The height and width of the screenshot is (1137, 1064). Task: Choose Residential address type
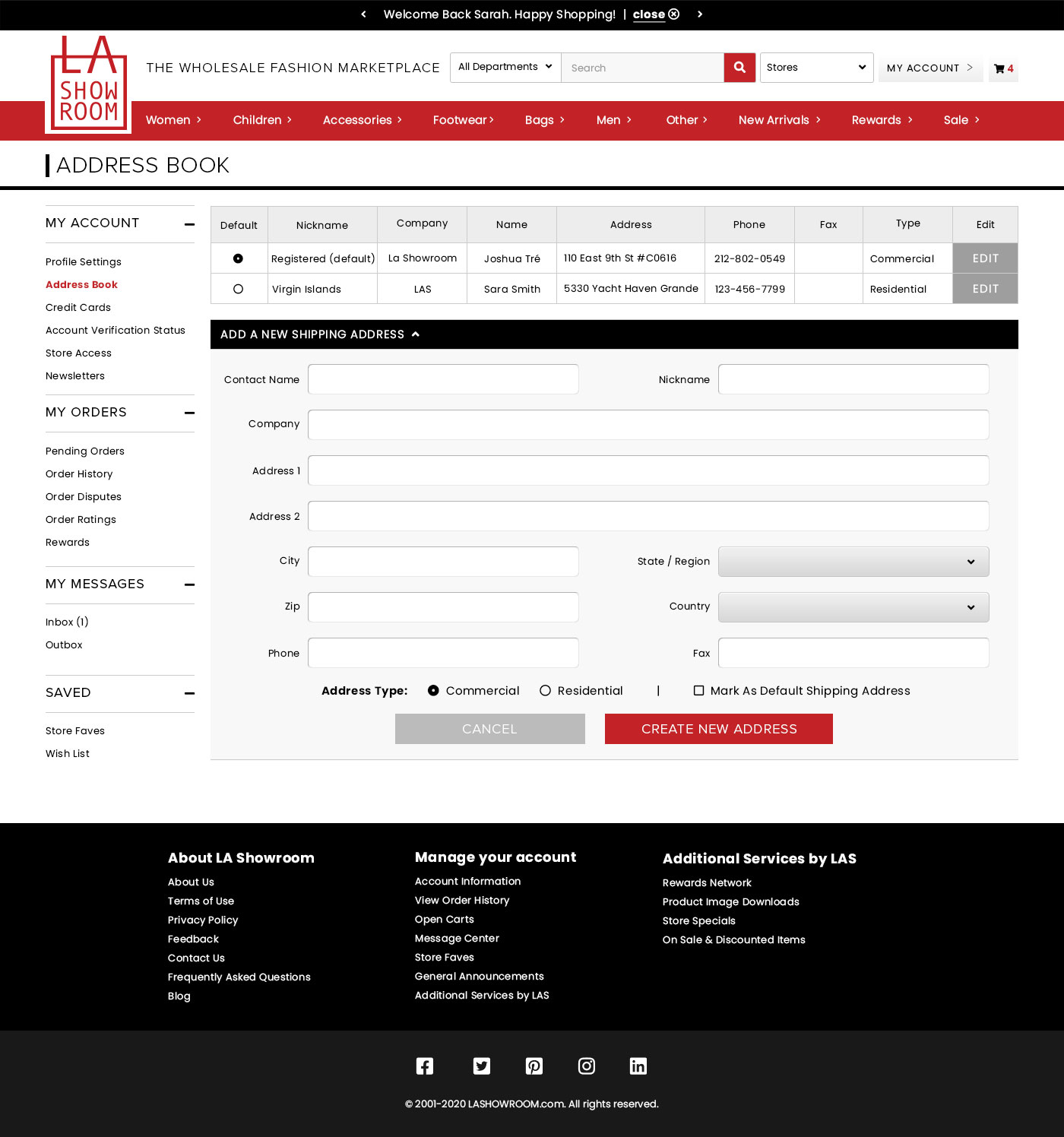(x=545, y=691)
